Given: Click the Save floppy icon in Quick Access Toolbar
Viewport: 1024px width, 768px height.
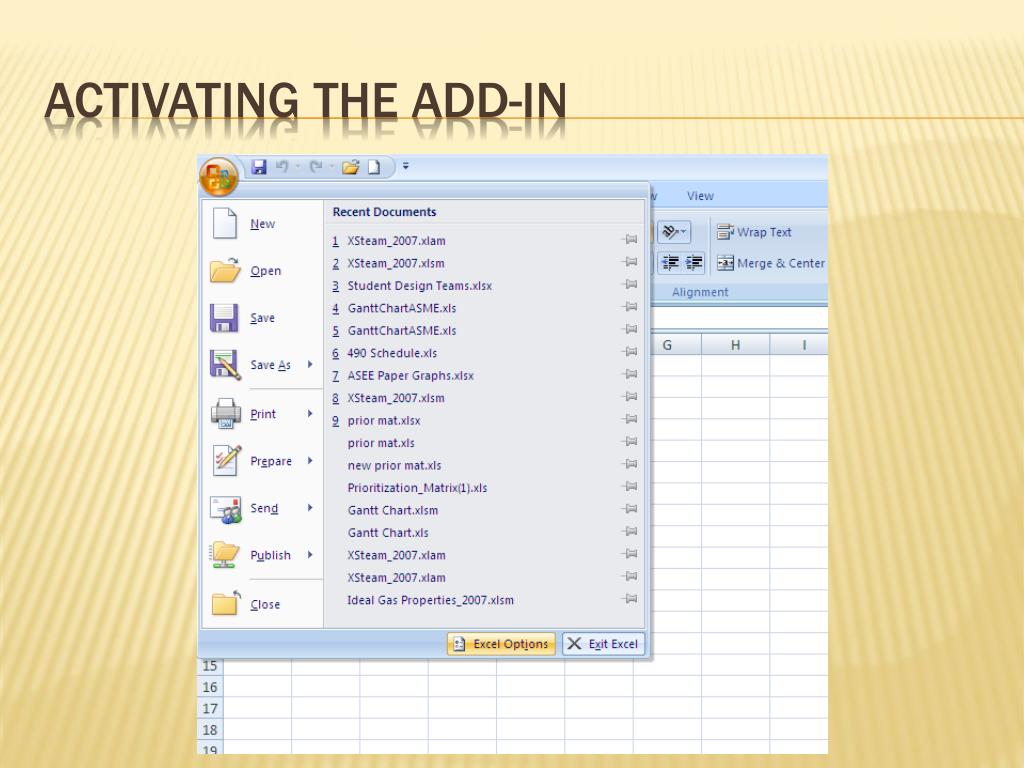Looking at the screenshot, I should click(259, 167).
